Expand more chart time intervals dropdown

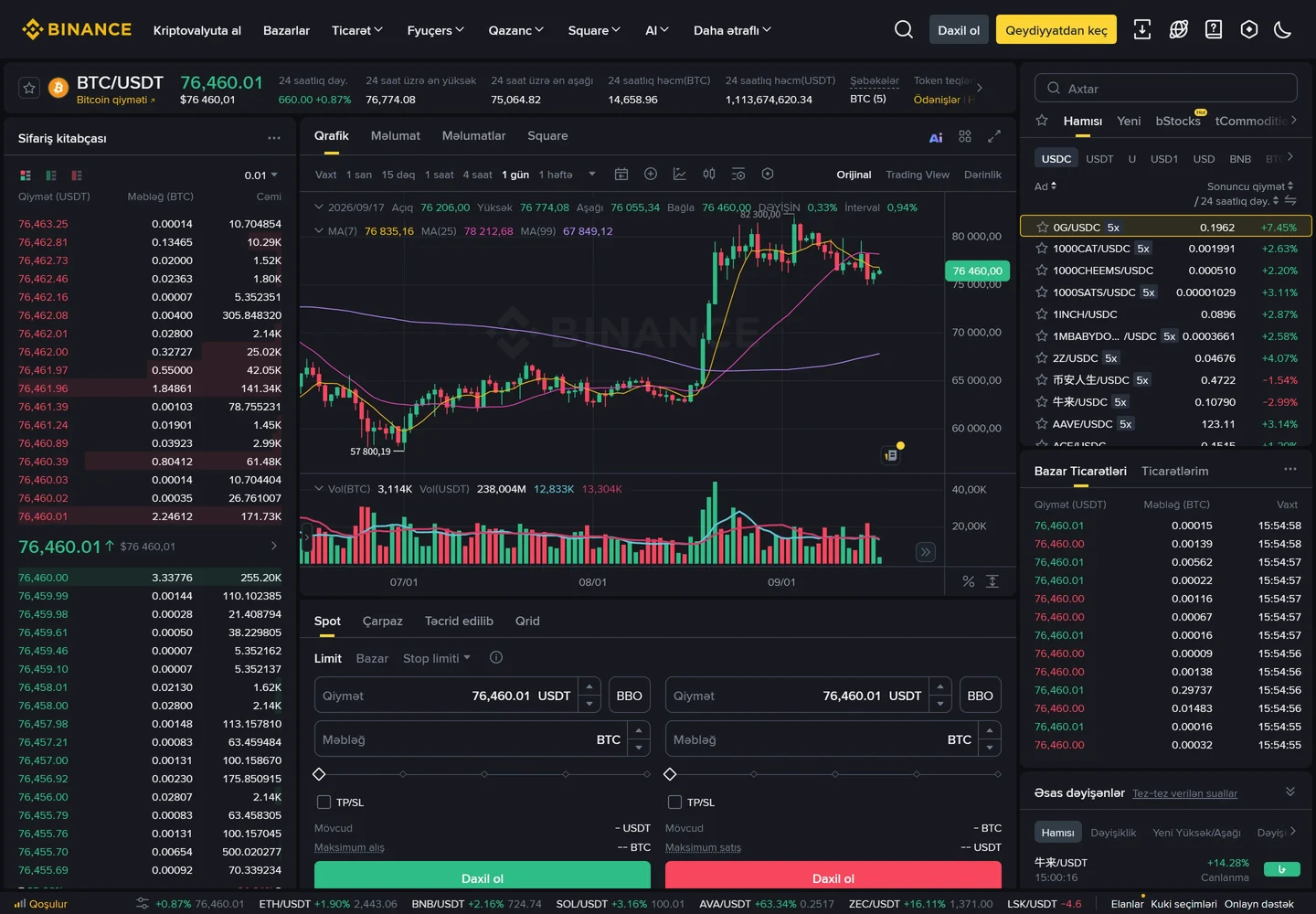pos(592,174)
